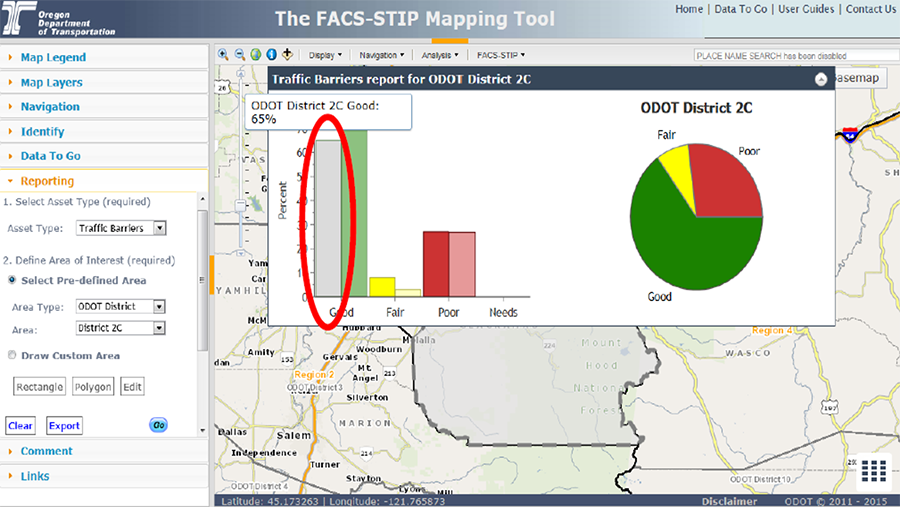The height and width of the screenshot is (507, 900).
Task: Choose Draw Custom Area radio button
Action: pos(11,355)
